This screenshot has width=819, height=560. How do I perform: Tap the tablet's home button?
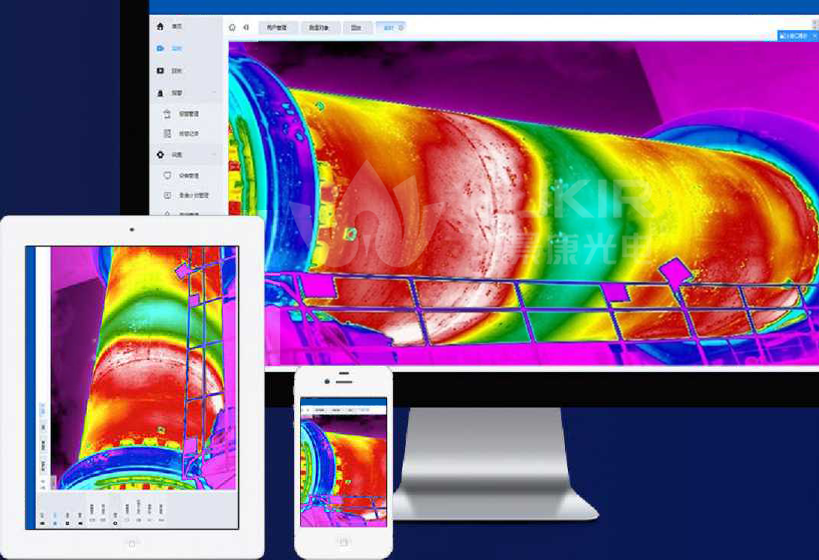pos(132,544)
